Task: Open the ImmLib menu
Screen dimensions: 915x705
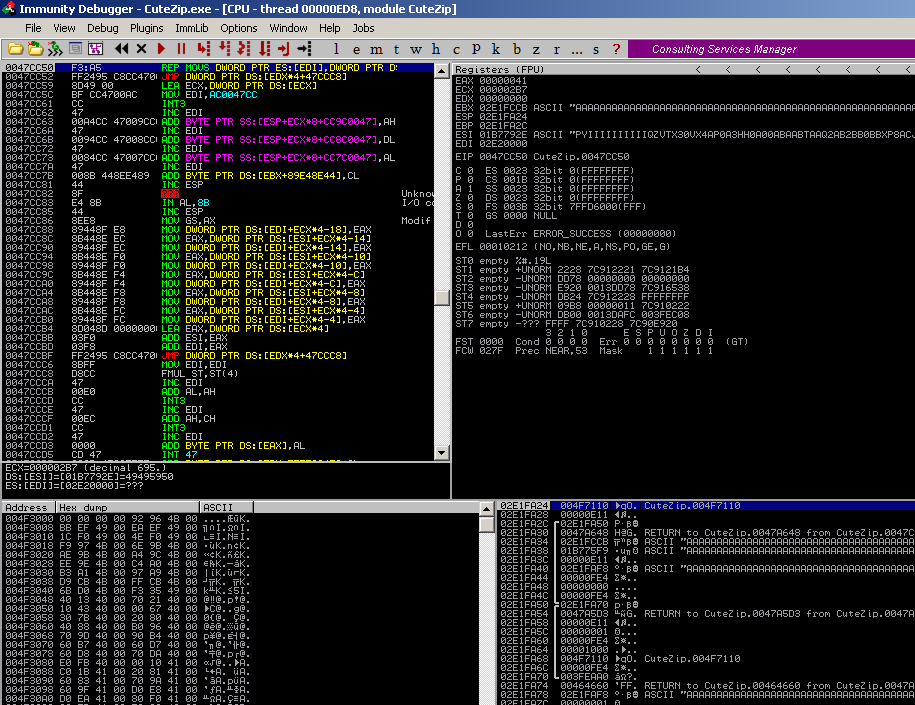Action: (x=191, y=28)
